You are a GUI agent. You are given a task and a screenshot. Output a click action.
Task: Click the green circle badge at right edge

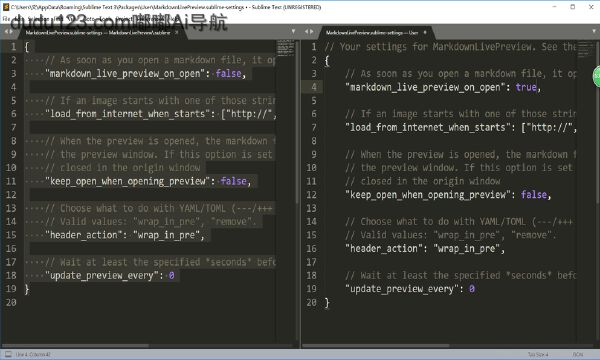click(x=596, y=76)
